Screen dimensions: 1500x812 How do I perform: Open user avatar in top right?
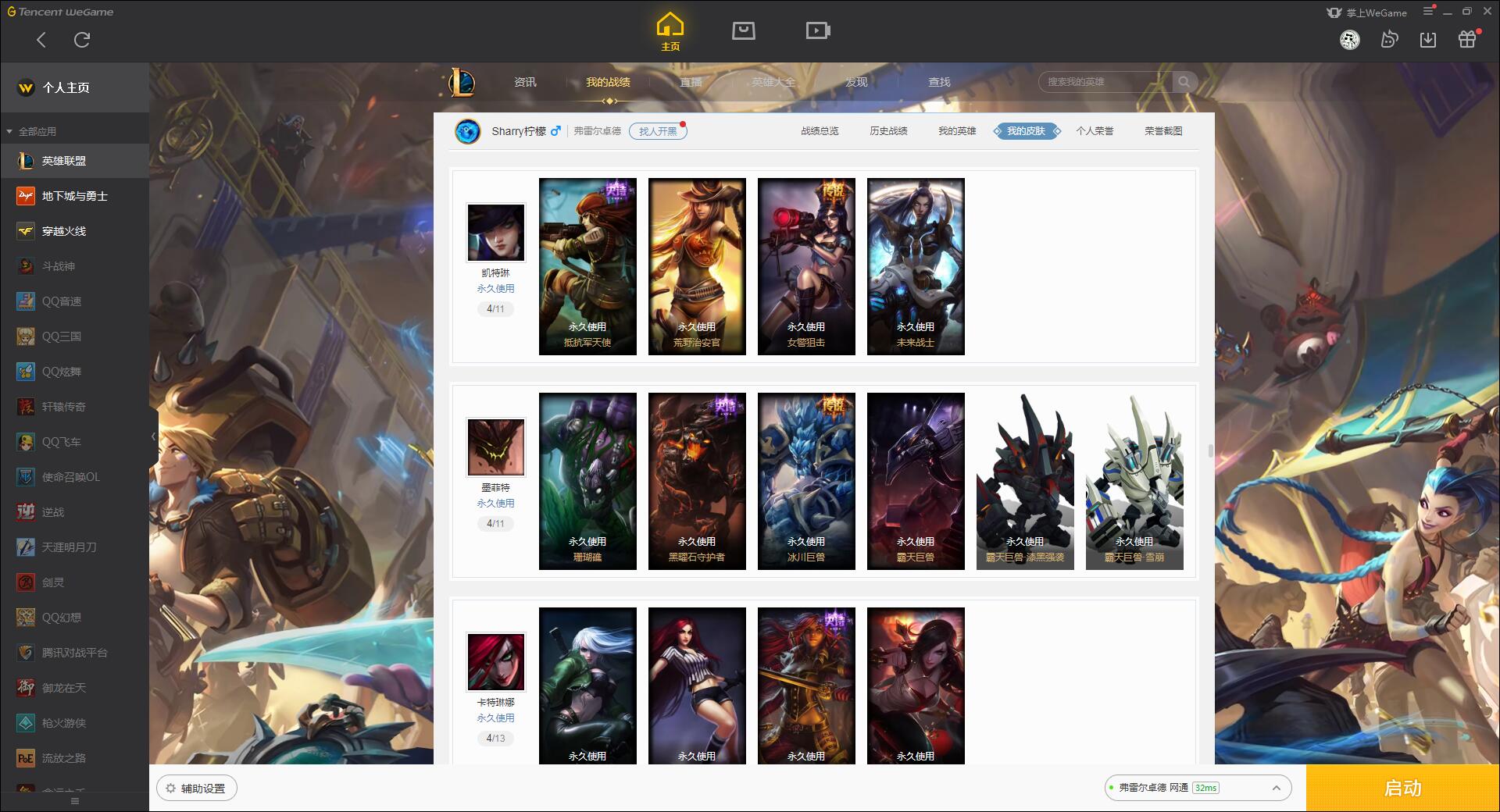click(x=1350, y=40)
